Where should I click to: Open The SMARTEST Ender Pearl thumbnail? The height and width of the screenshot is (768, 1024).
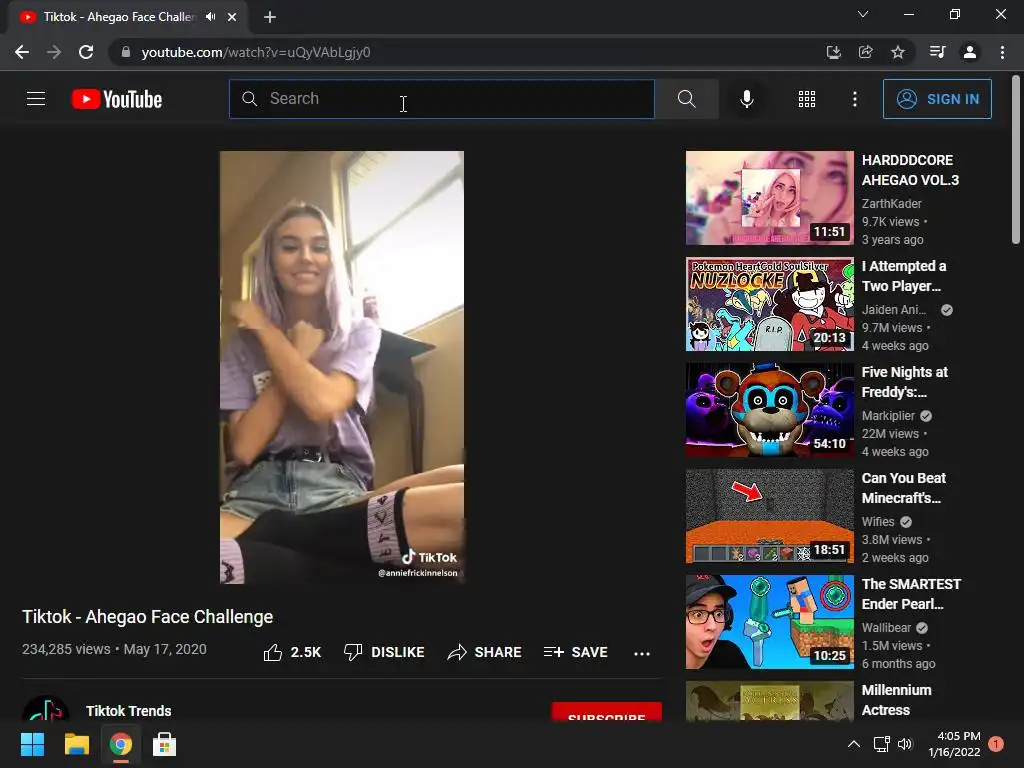[x=769, y=622]
